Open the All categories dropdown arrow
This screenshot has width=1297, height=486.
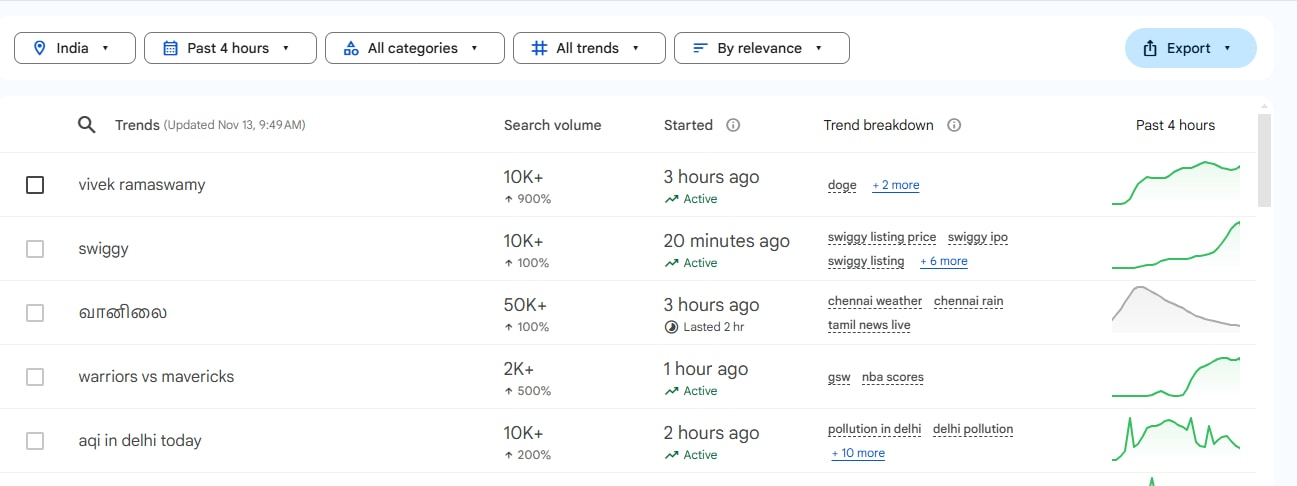pyautogui.click(x=474, y=48)
